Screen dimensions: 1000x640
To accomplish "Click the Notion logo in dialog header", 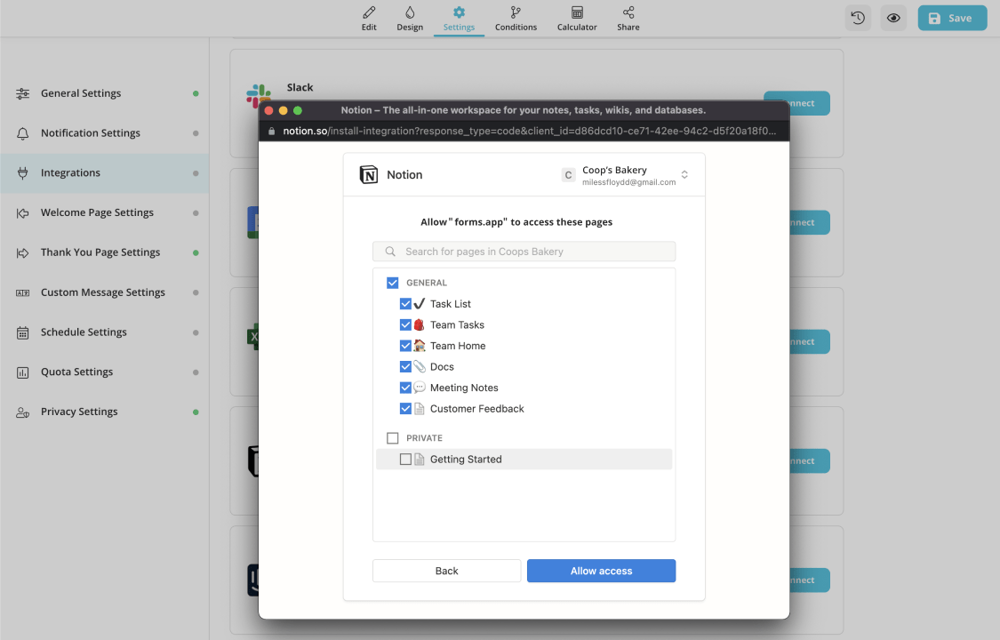I will tap(369, 175).
